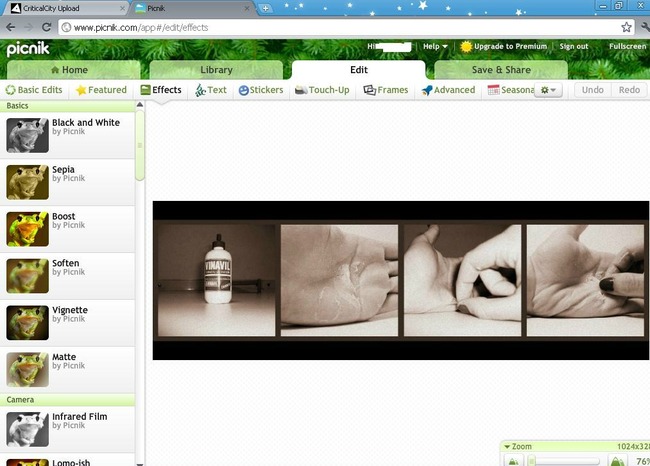
Task: Click the zoom out mountain icon
Action: 513,461
